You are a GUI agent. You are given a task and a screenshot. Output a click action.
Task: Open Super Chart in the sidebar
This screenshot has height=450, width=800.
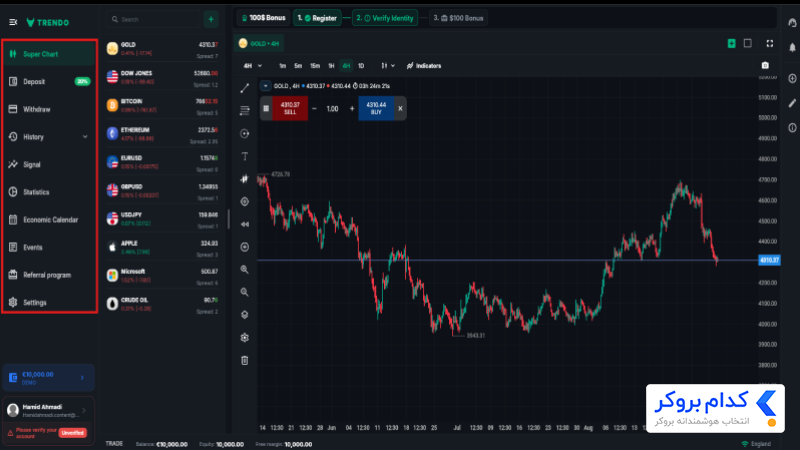(49, 54)
